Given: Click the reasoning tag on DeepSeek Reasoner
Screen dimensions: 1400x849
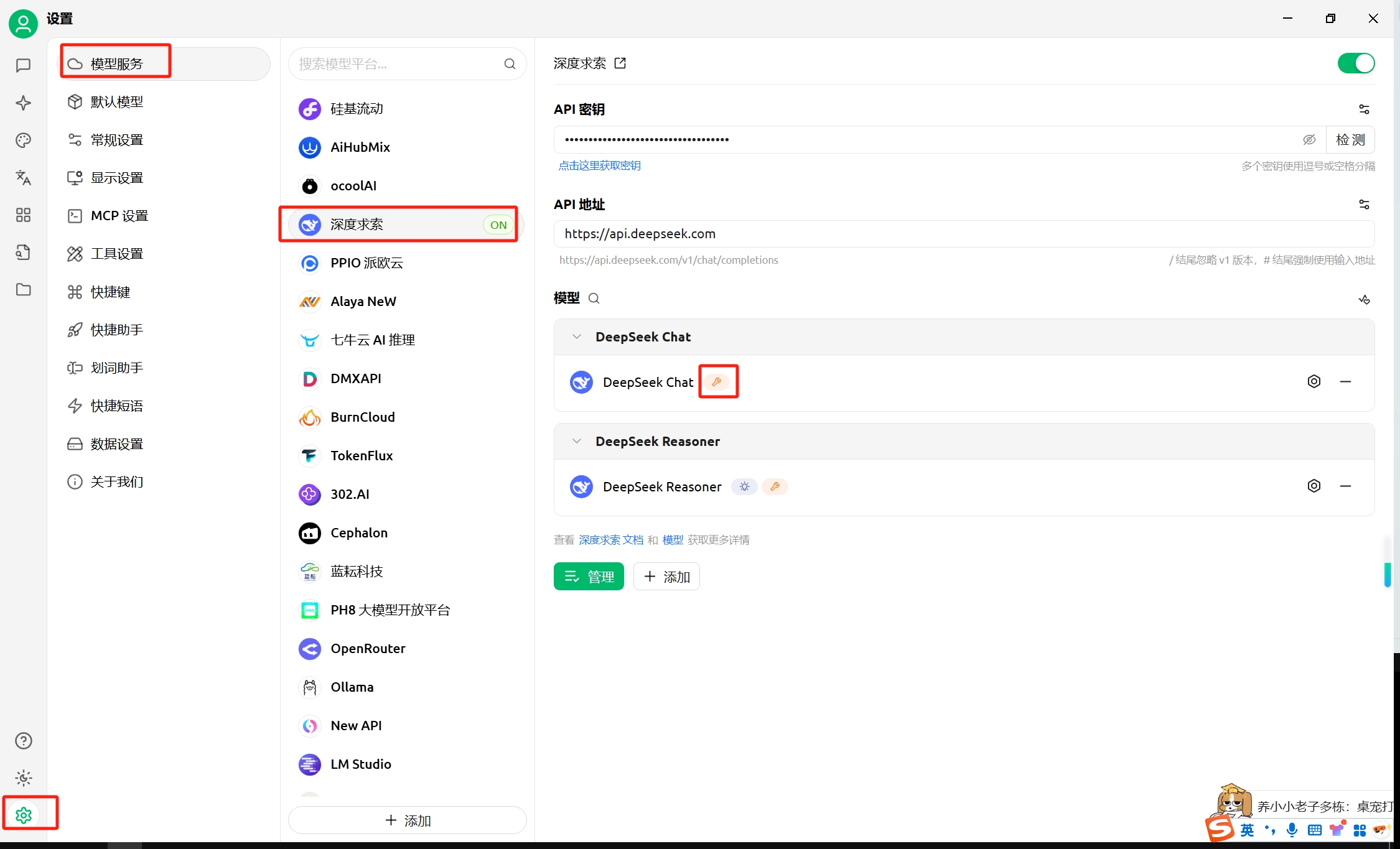Looking at the screenshot, I should (x=744, y=486).
